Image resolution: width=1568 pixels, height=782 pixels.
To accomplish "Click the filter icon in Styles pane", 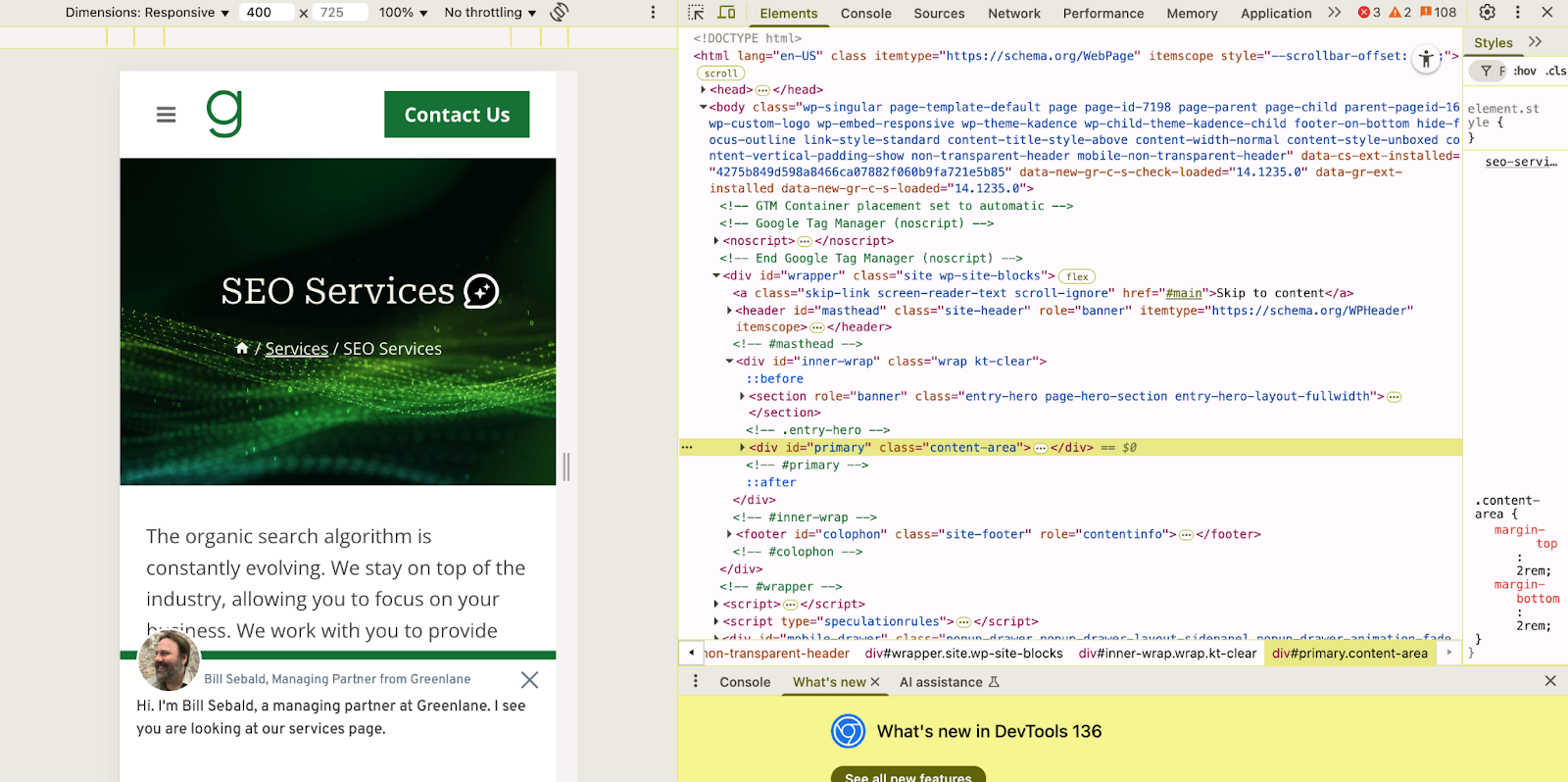I will (1487, 71).
